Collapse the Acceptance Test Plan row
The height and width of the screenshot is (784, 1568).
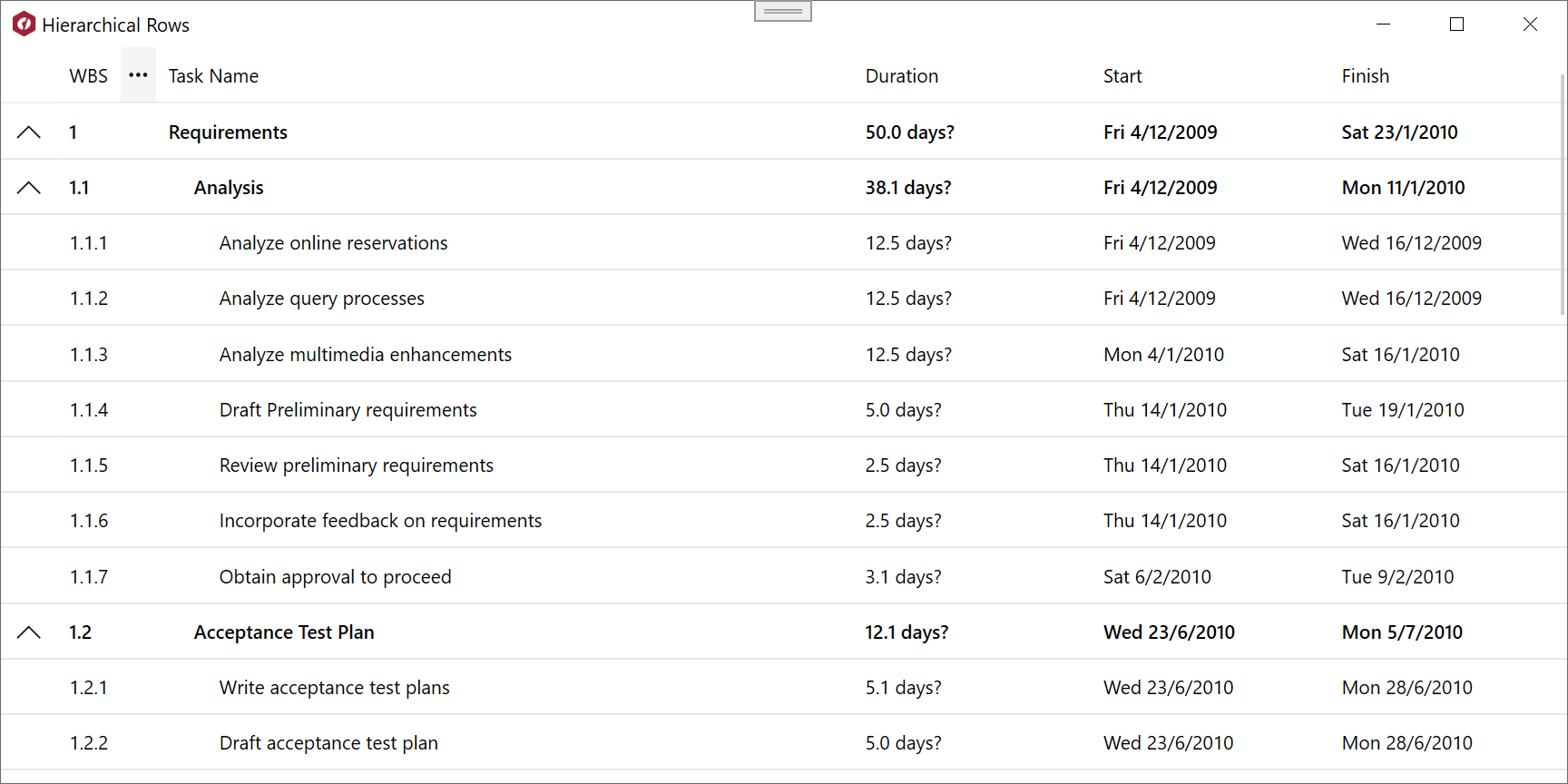(29, 632)
